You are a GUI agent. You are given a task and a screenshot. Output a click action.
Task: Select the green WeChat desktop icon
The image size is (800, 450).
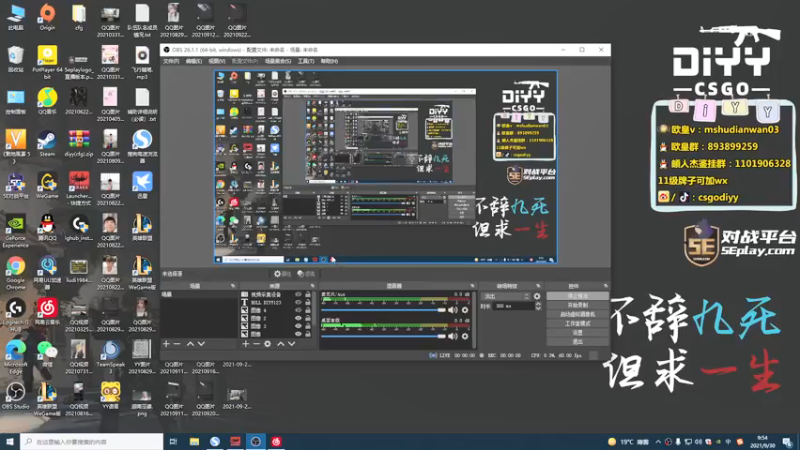click(47, 354)
